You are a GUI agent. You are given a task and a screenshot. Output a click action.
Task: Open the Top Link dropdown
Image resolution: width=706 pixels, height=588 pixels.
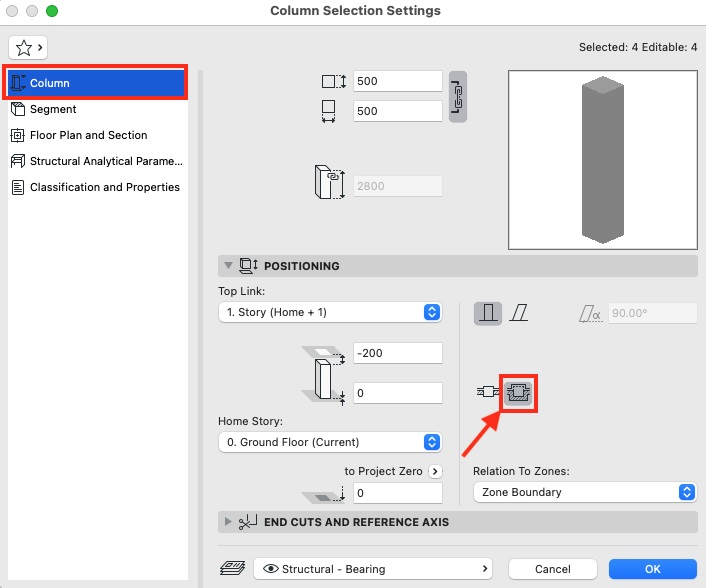point(330,312)
